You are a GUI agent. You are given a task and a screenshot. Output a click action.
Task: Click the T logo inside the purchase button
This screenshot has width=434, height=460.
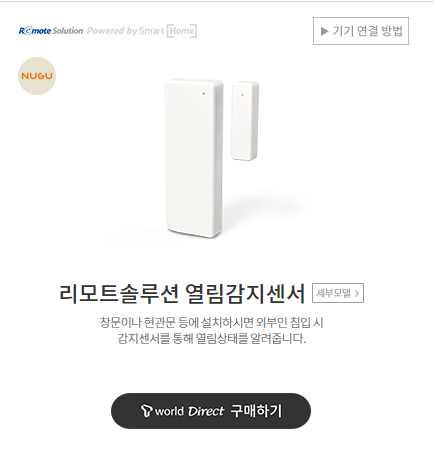coord(146,411)
